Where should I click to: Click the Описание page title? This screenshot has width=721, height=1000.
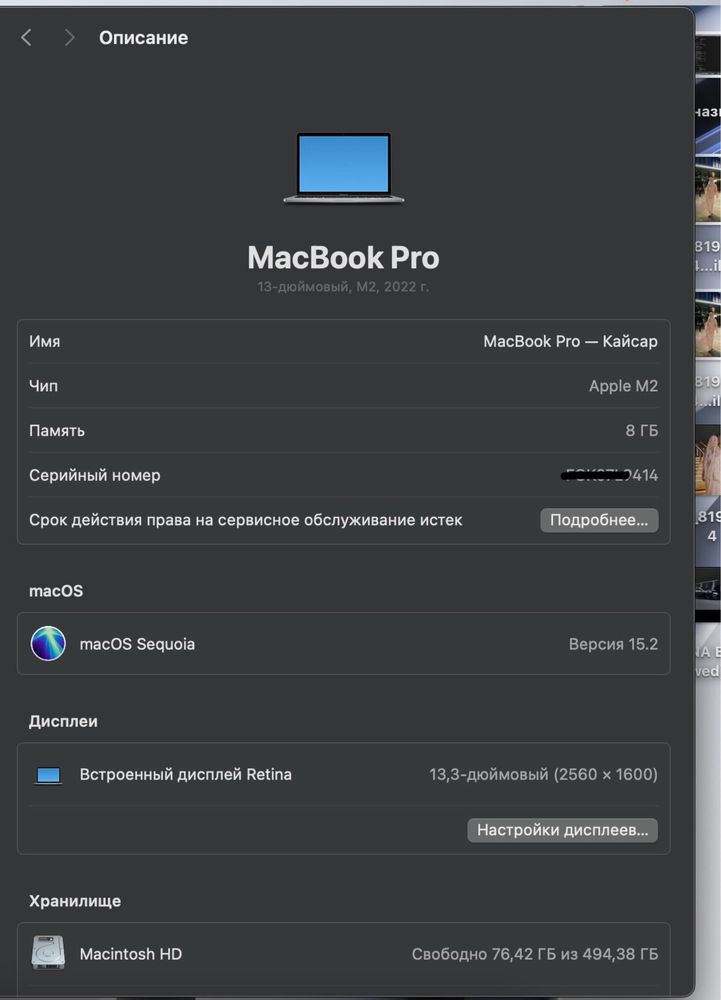(x=143, y=38)
